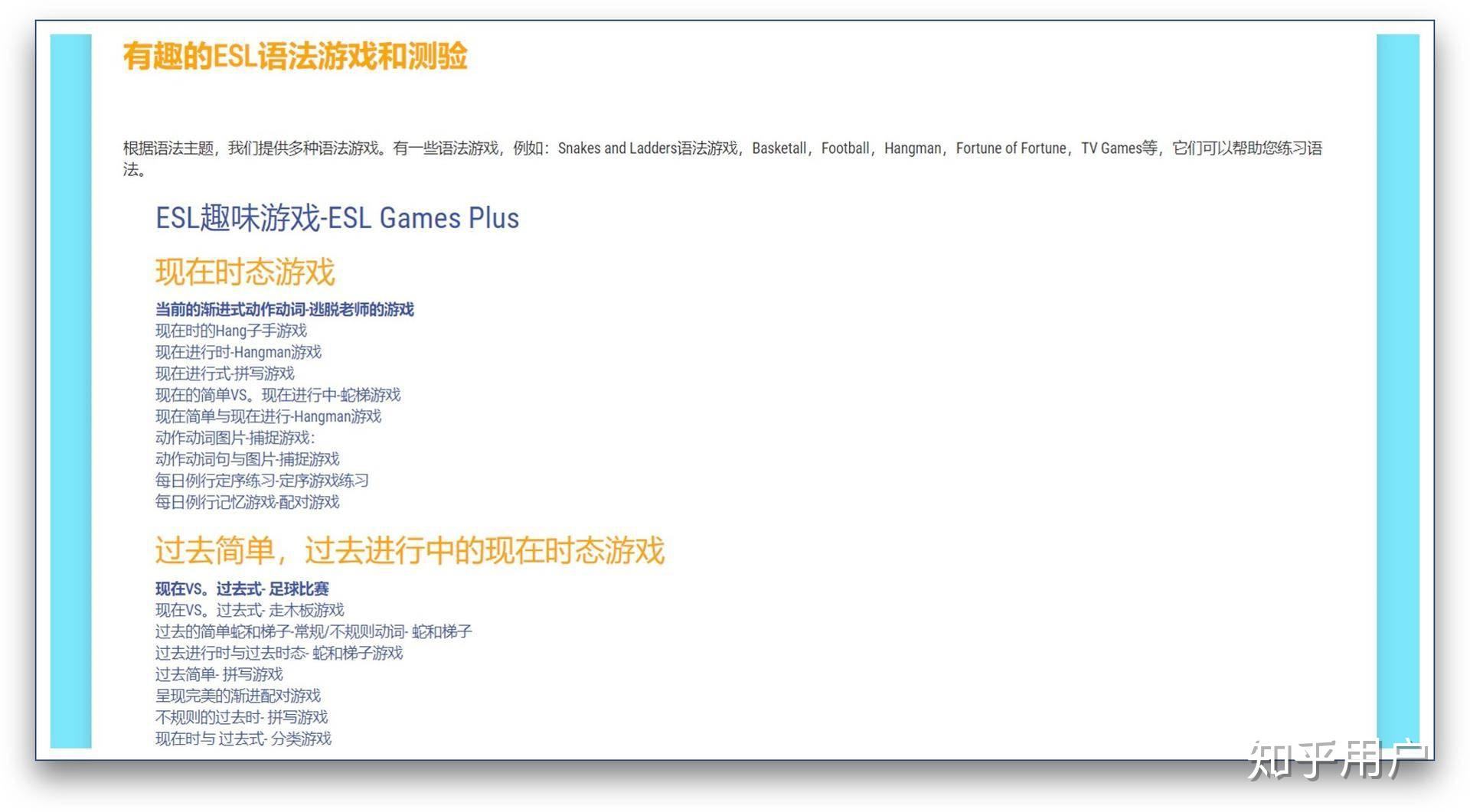1470x812 pixels.
Task: Click 现在简单与现在进行-Hangman游戏 link
Action: pos(268,417)
